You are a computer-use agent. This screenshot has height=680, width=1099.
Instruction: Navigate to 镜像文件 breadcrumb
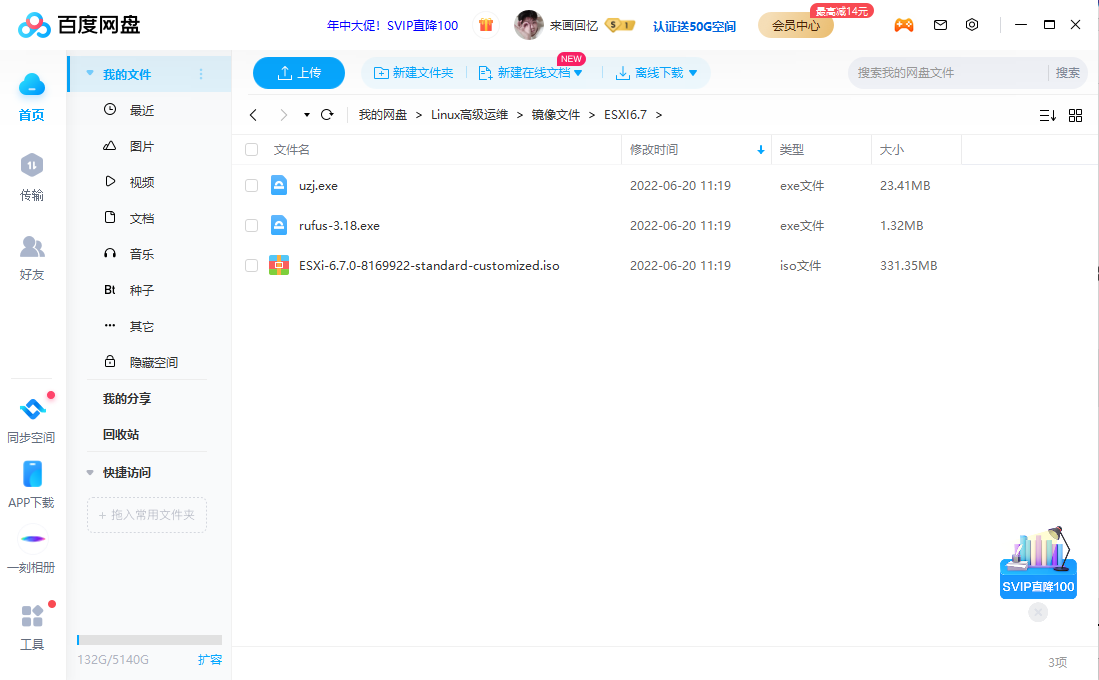click(x=556, y=115)
